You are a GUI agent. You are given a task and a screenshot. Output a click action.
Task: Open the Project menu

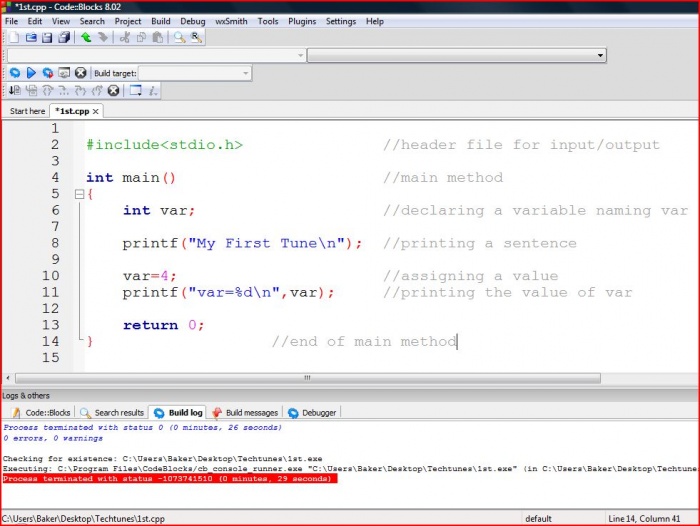pos(128,21)
